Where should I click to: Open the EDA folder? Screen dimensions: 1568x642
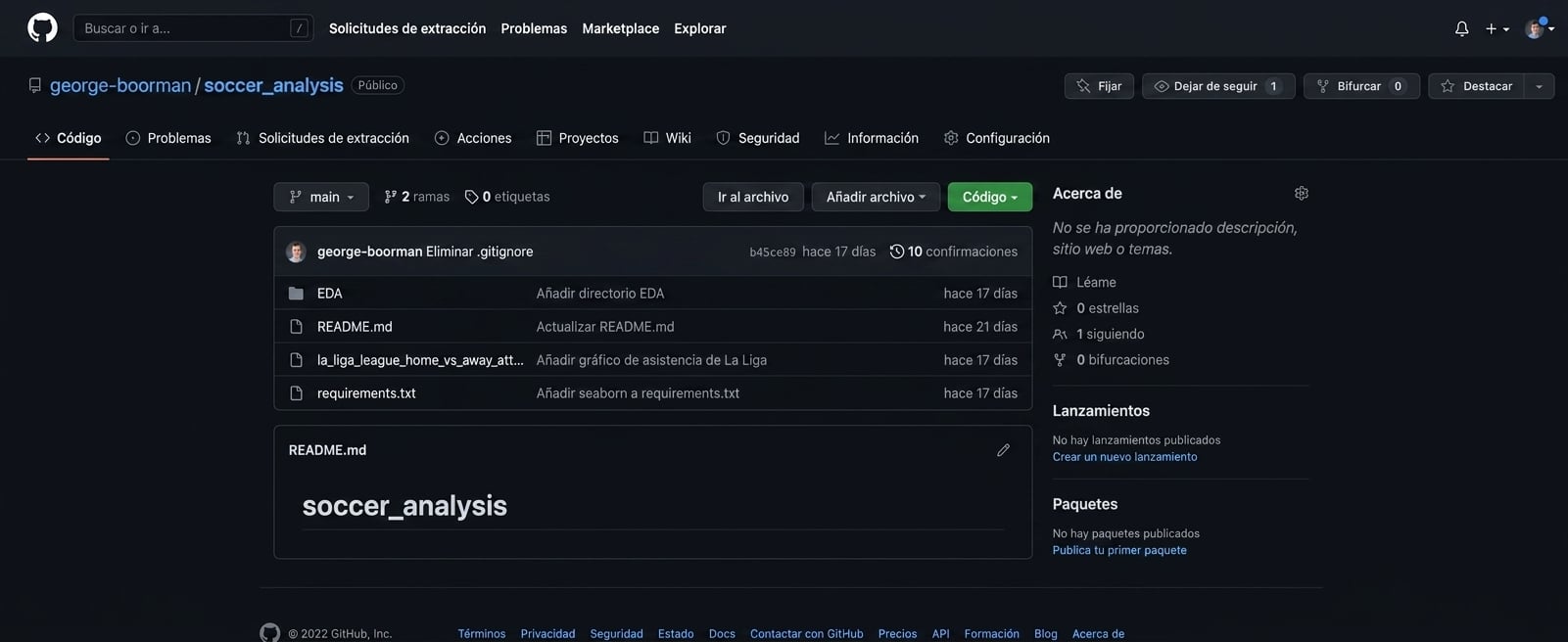click(330, 294)
